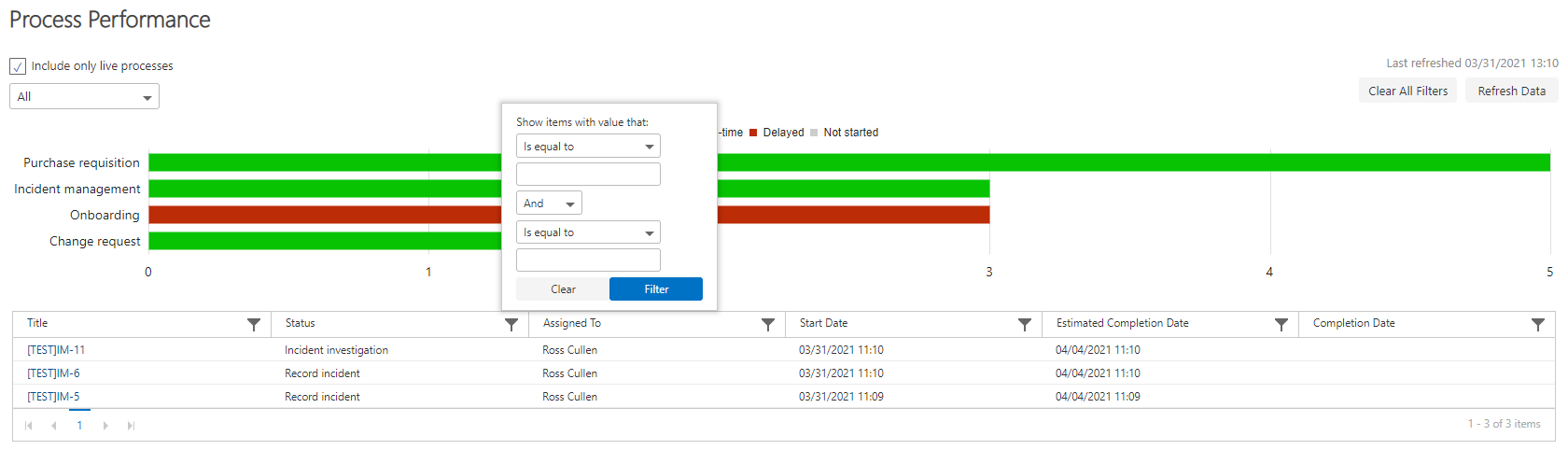
Task: Sort by Status column header
Action: click(300, 323)
